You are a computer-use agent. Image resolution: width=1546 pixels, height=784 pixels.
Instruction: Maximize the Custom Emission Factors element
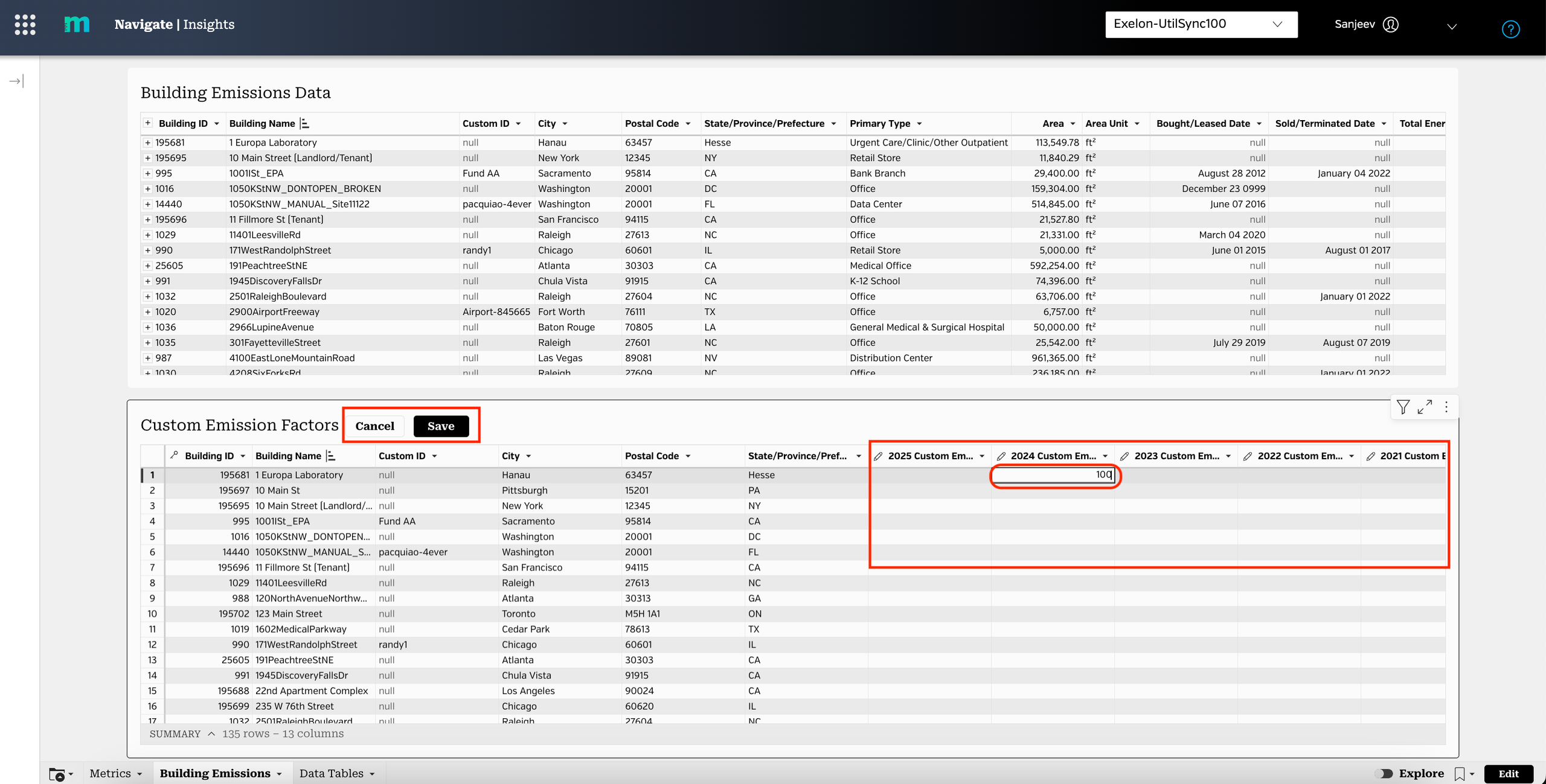[x=1425, y=407]
